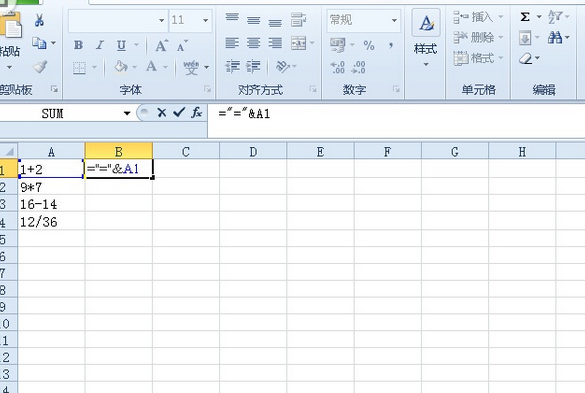Confirm formula entry with checkmark
This screenshot has width=585, height=393.
pyautogui.click(x=179, y=112)
